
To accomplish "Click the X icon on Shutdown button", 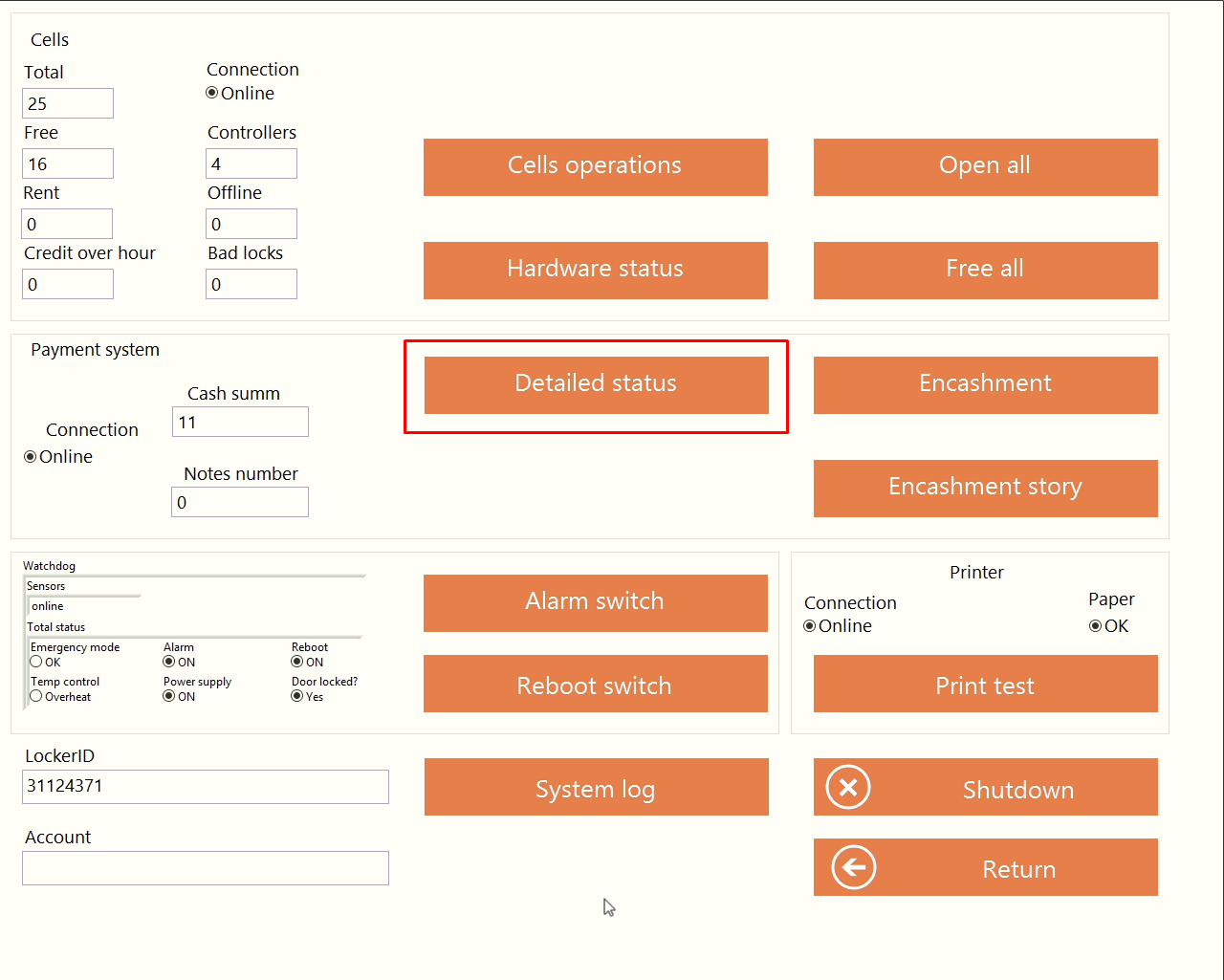I will [848, 788].
